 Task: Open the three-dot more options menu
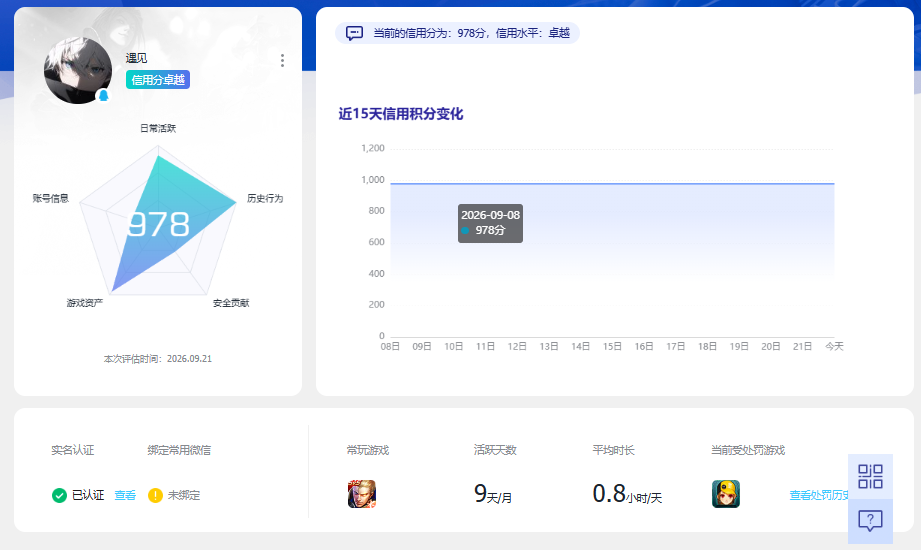coord(283,61)
